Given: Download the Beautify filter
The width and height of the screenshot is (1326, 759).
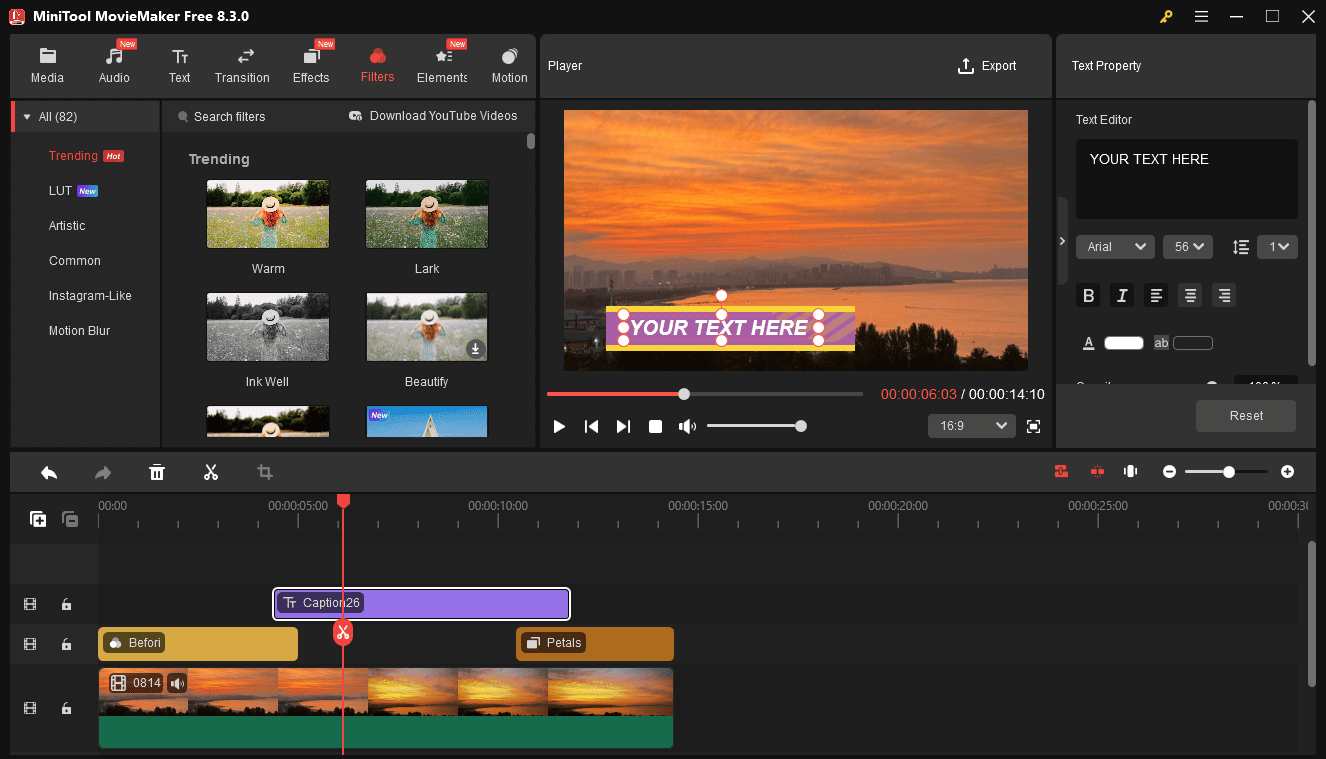Looking at the screenshot, I should pyautogui.click(x=475, y=349).
